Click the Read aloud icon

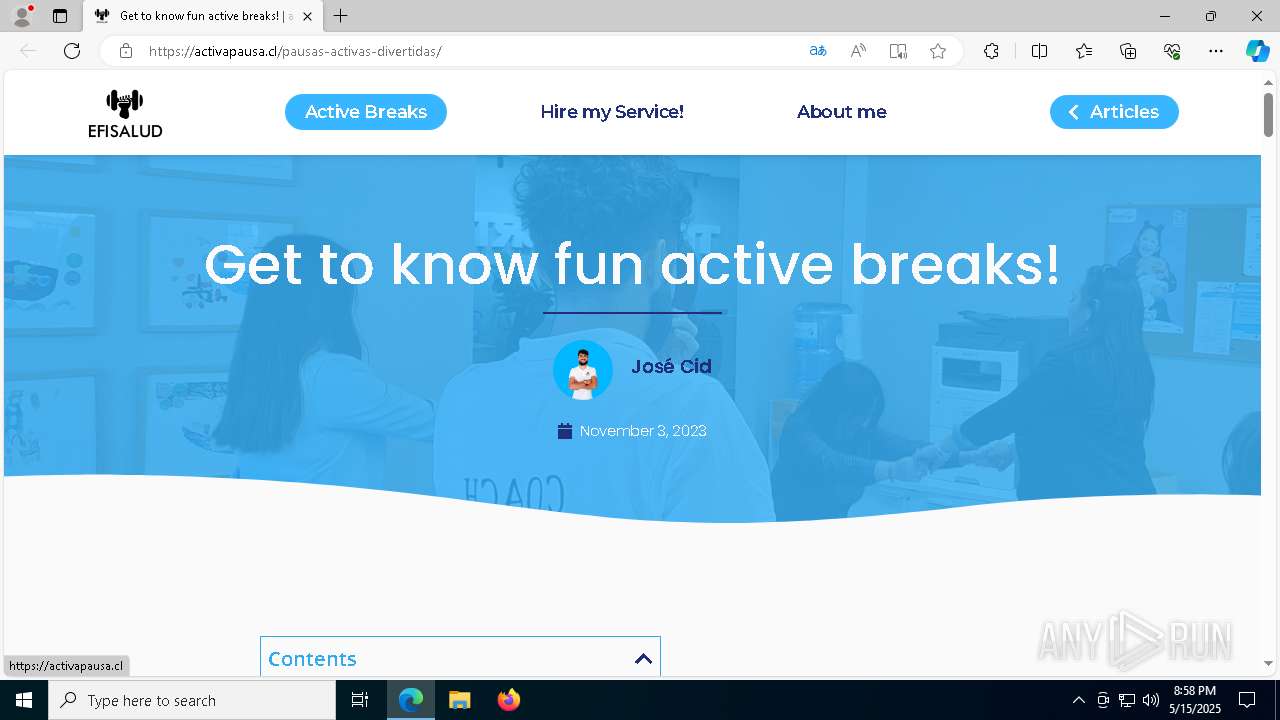tap(858, 51)
